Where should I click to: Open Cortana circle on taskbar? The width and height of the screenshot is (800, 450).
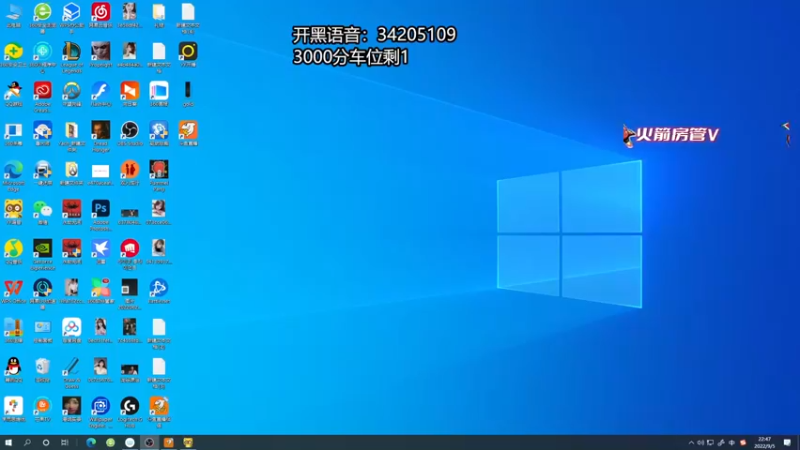coord(46,442)
